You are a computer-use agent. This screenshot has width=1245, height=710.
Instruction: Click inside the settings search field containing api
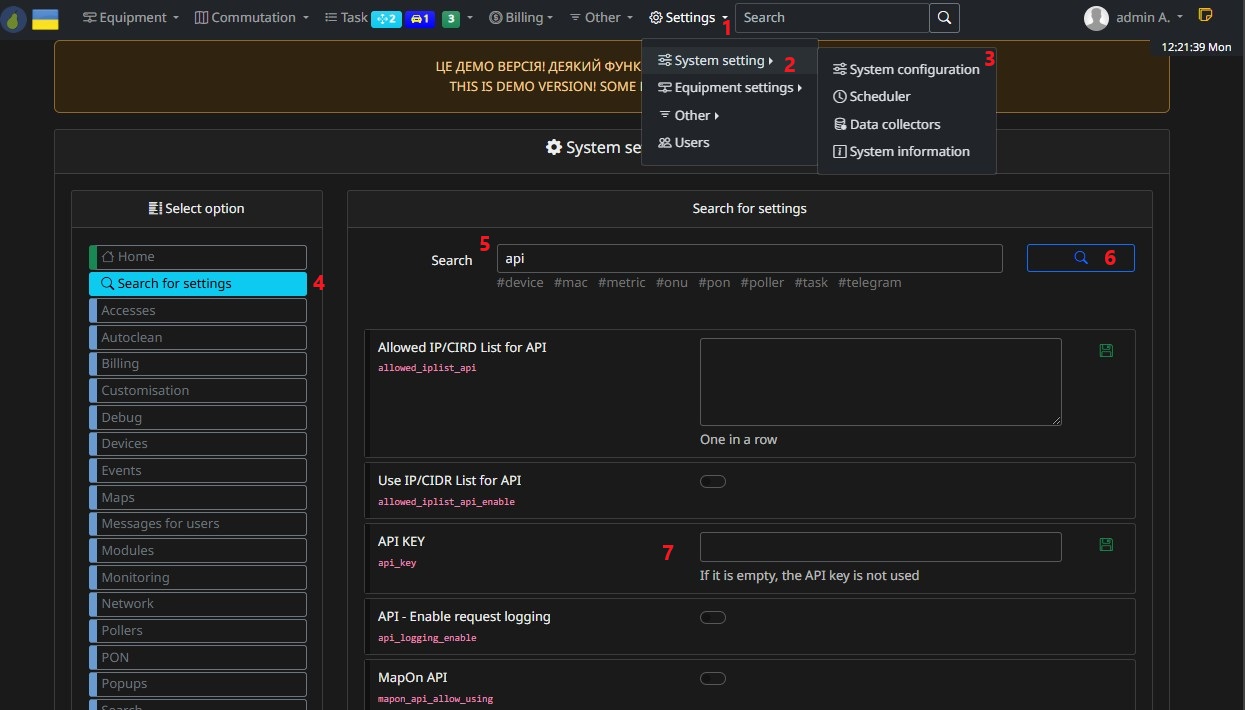[750, 258]
